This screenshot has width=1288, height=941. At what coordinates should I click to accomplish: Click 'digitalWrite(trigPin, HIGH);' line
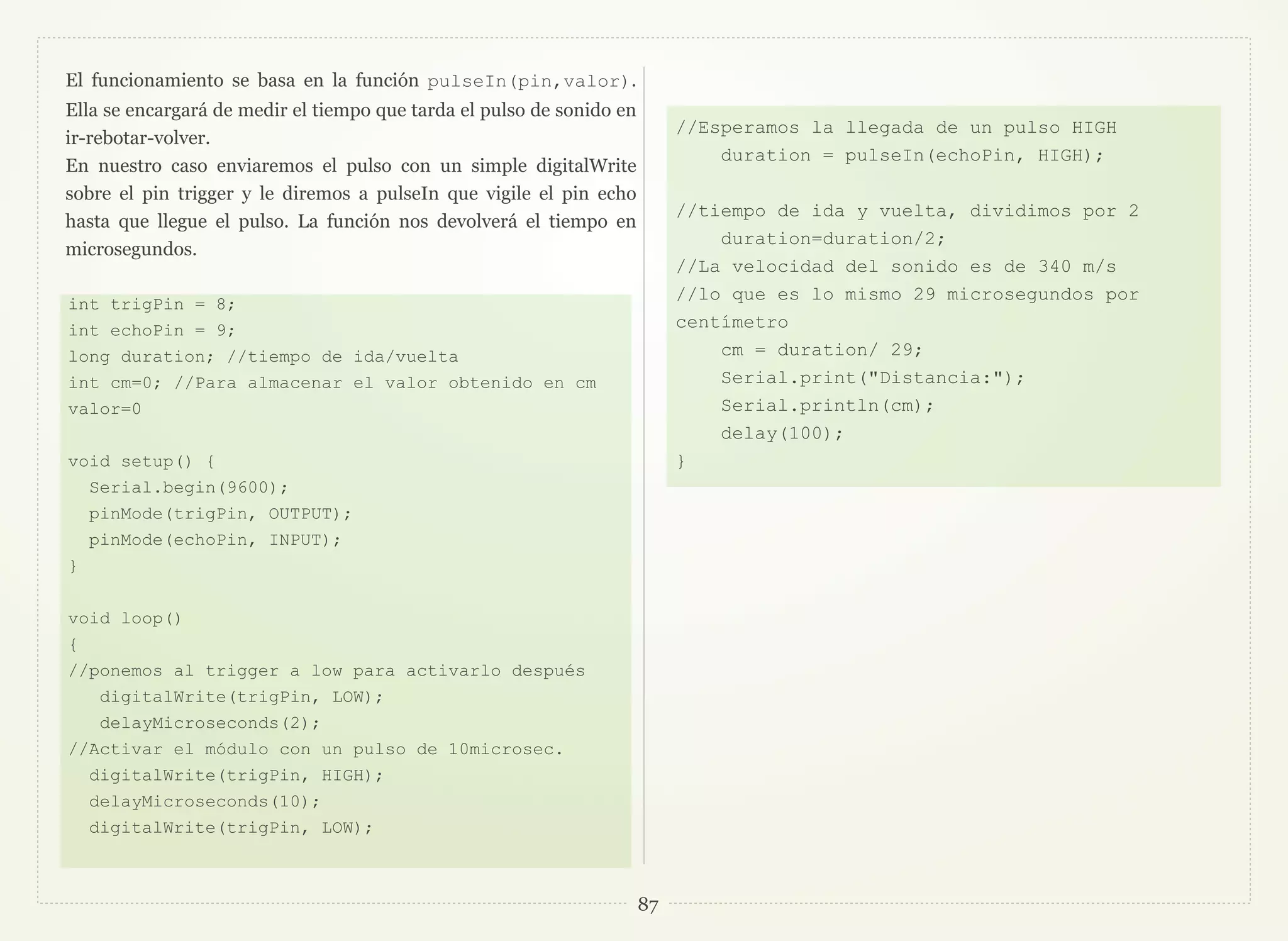click(236, 776)
